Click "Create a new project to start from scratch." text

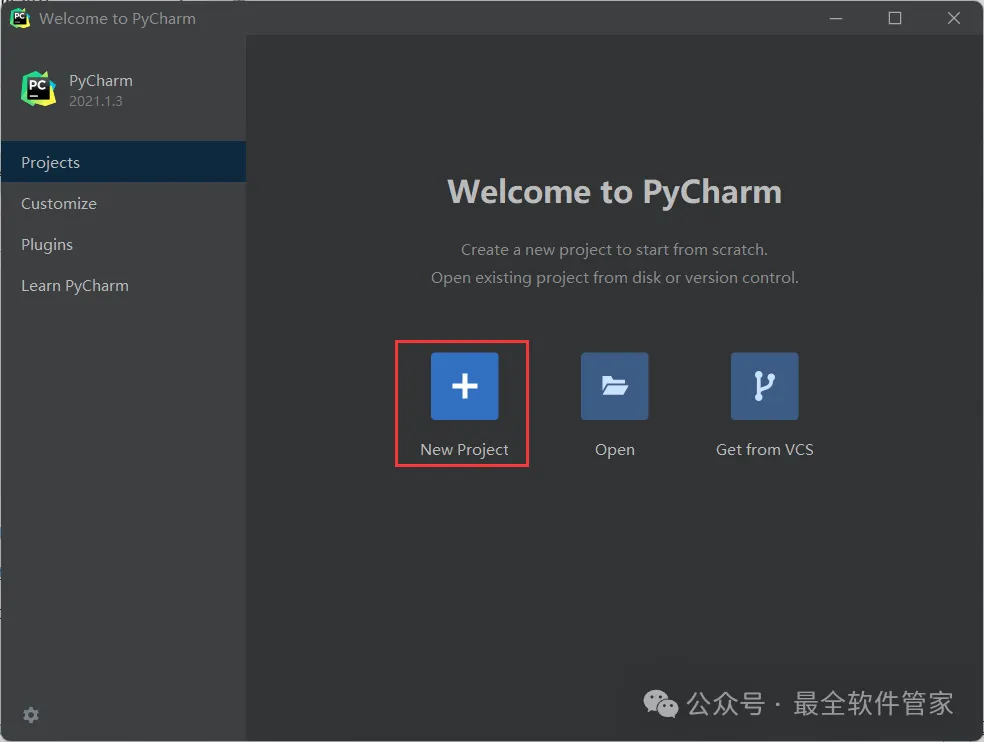(x=614, y=250)
